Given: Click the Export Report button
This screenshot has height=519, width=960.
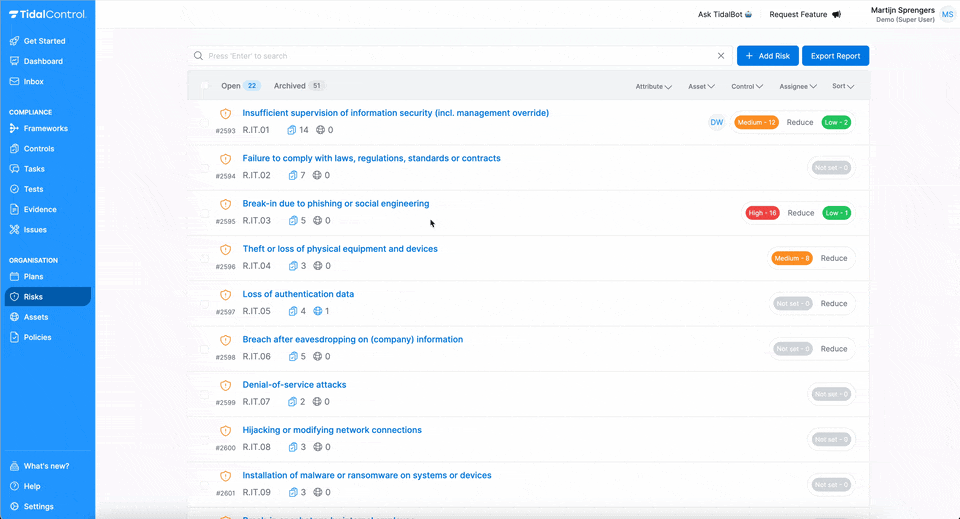Looking at the screenshot, I should (835, 56).
